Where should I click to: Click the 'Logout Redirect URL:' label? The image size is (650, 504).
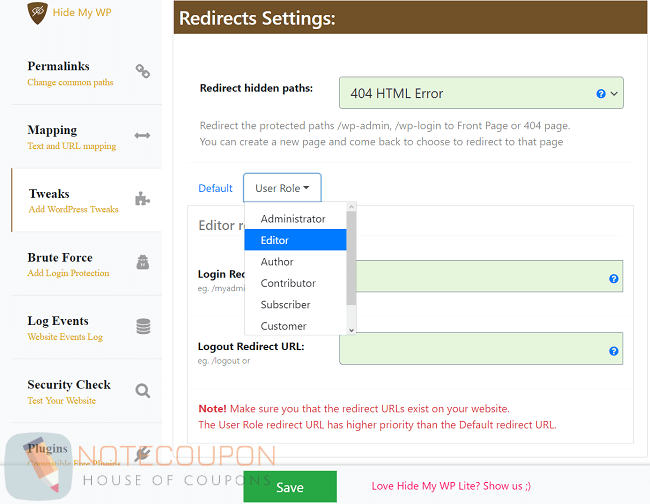click(x=251, y=346)
